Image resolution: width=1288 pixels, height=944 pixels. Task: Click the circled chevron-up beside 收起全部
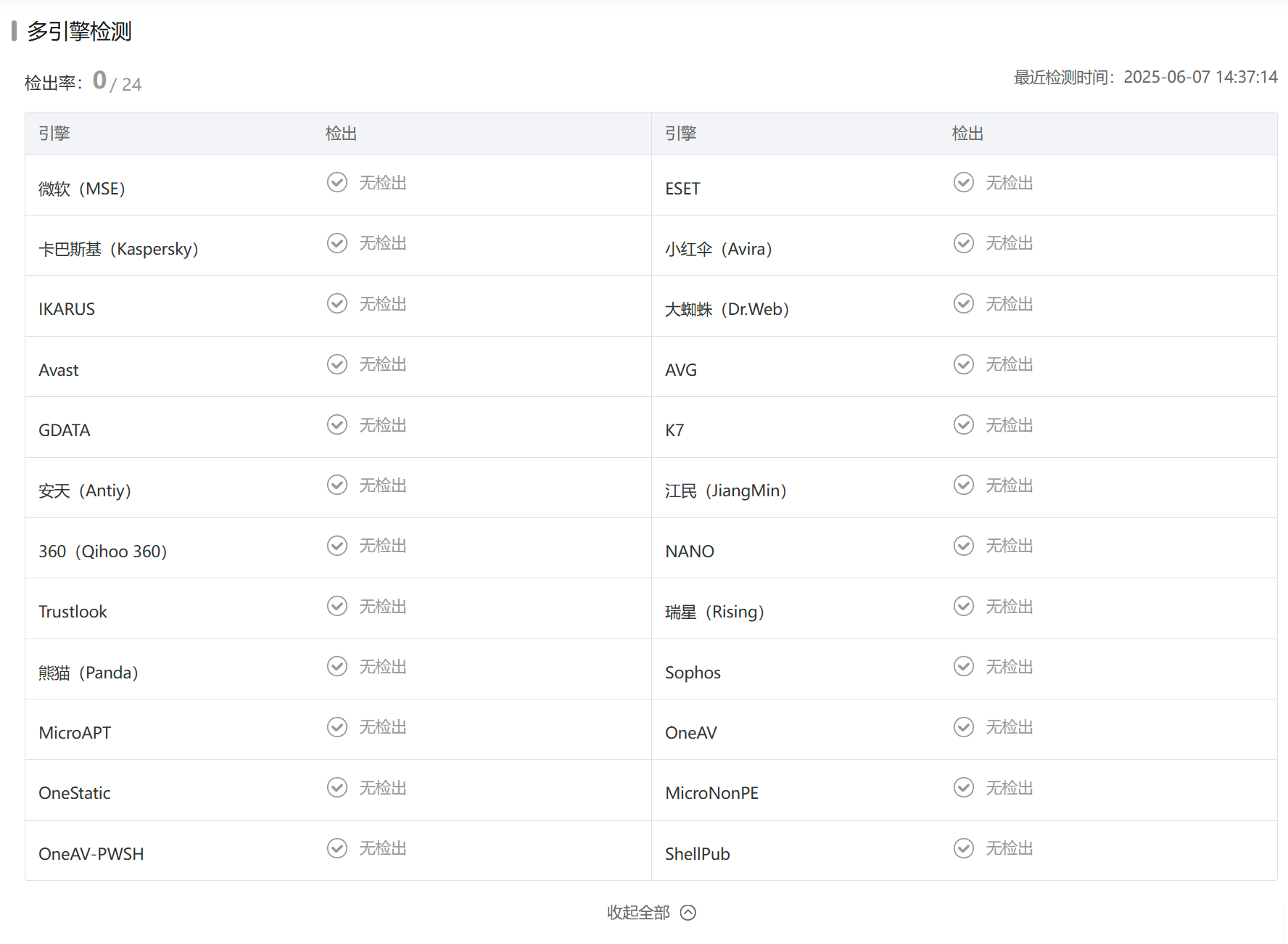tap(688, 913)
